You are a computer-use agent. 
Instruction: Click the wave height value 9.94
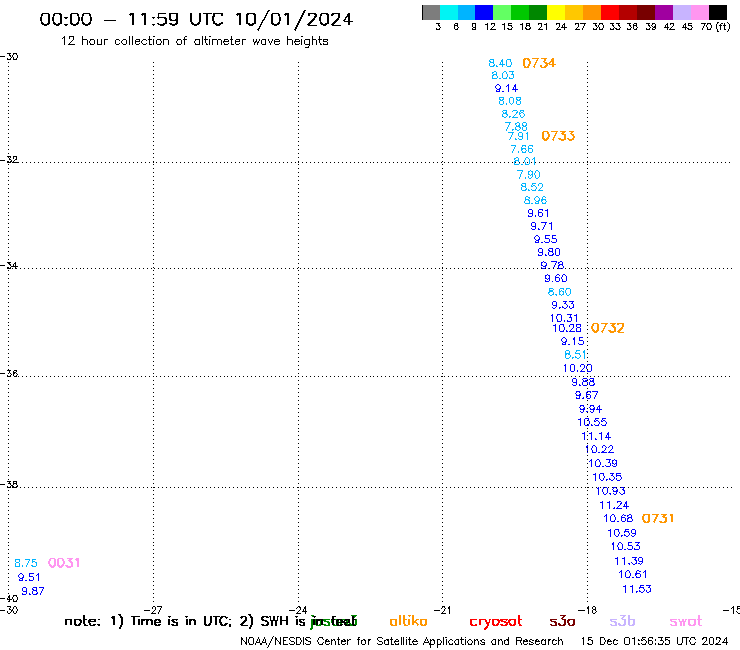point(590,409)
